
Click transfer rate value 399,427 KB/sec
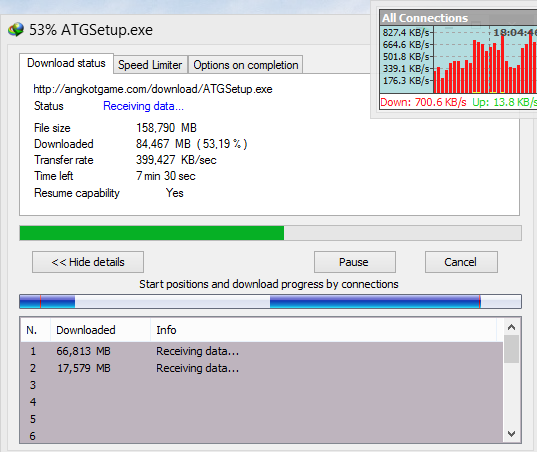point(176,160)
